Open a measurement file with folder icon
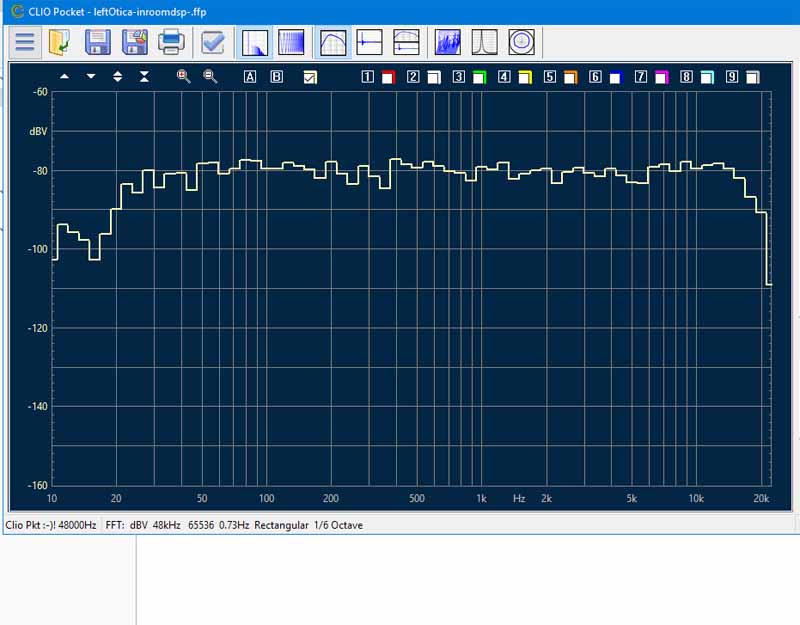 tap(60, 42)
